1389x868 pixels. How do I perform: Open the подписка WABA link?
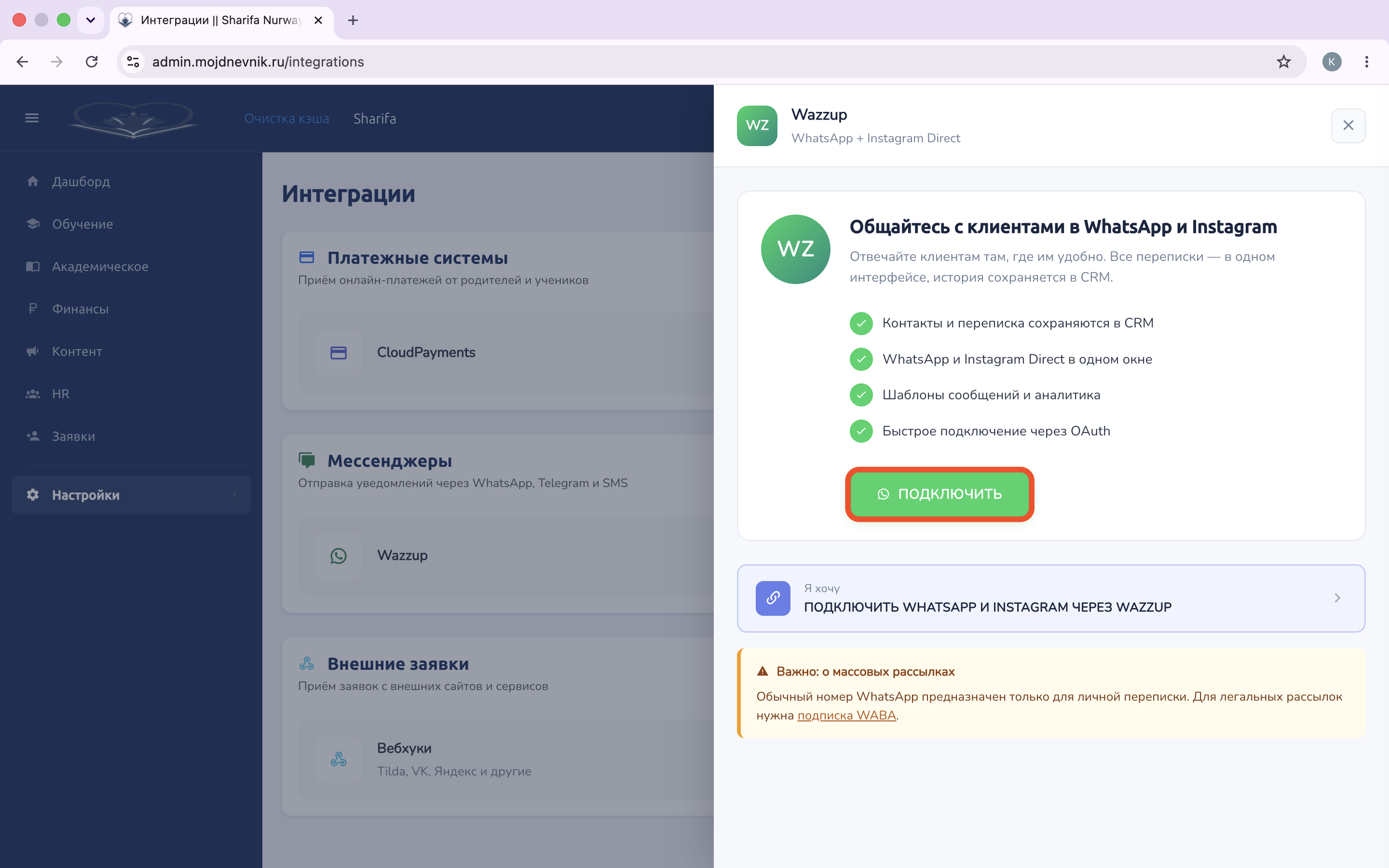(846, 715)
